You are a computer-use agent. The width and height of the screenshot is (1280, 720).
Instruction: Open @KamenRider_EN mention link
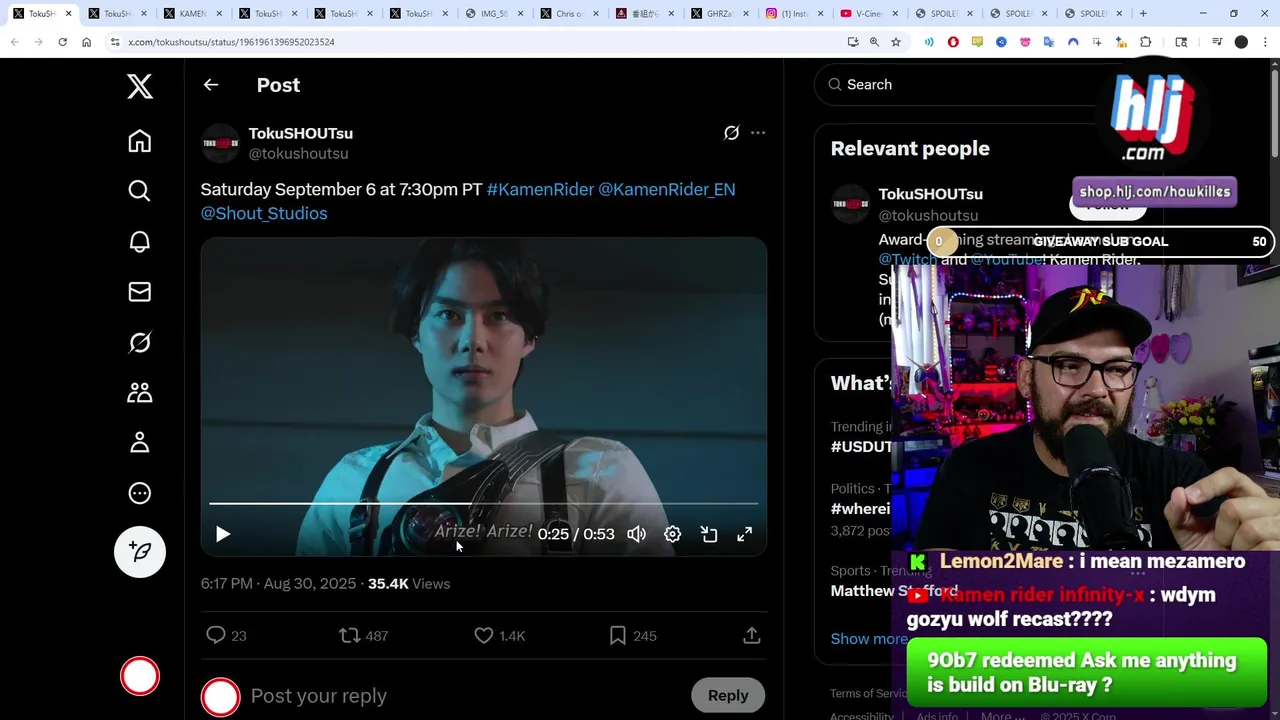pyautogui.click(x=667, y=189)
